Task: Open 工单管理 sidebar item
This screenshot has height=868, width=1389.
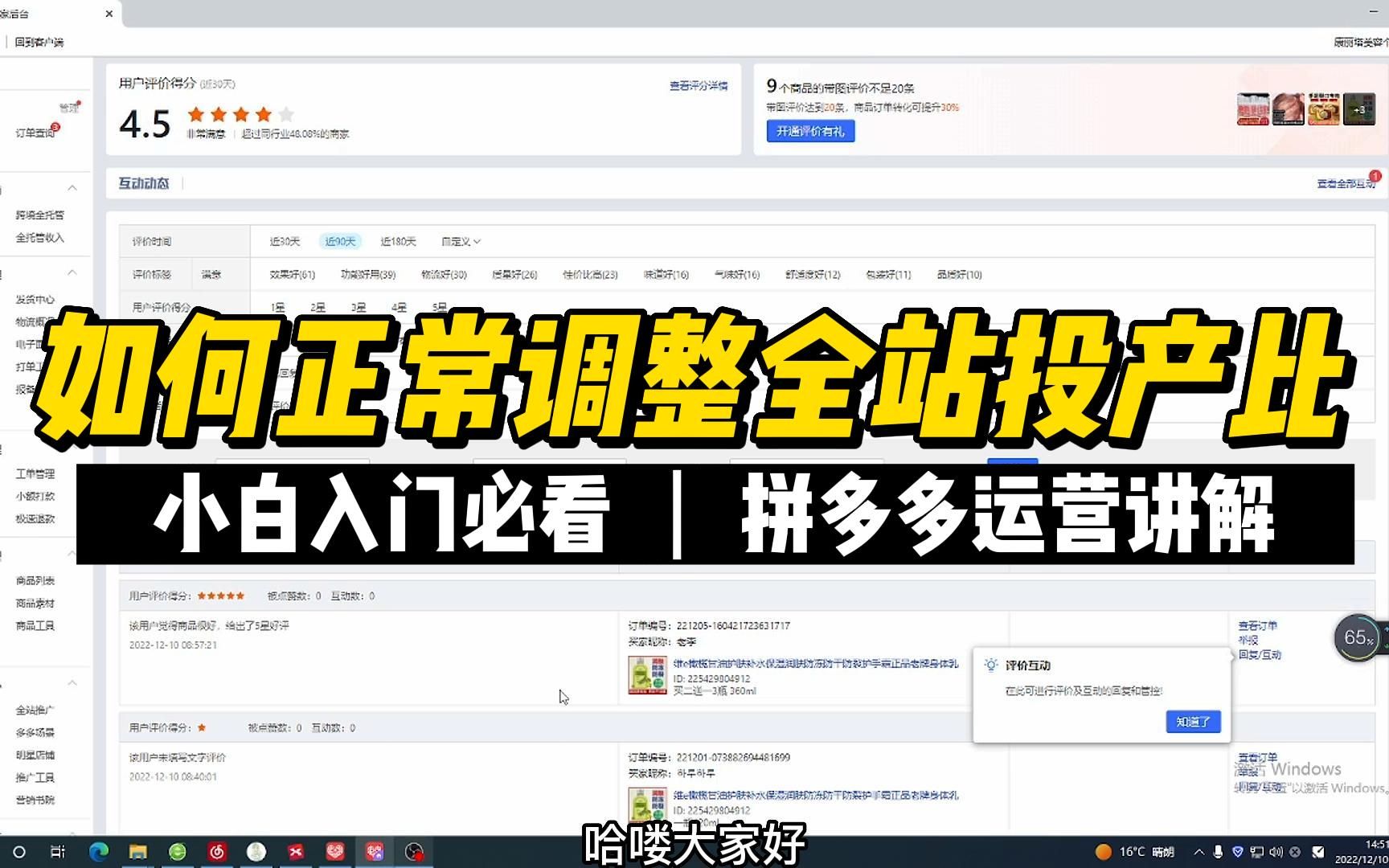Action: (35, 473)
